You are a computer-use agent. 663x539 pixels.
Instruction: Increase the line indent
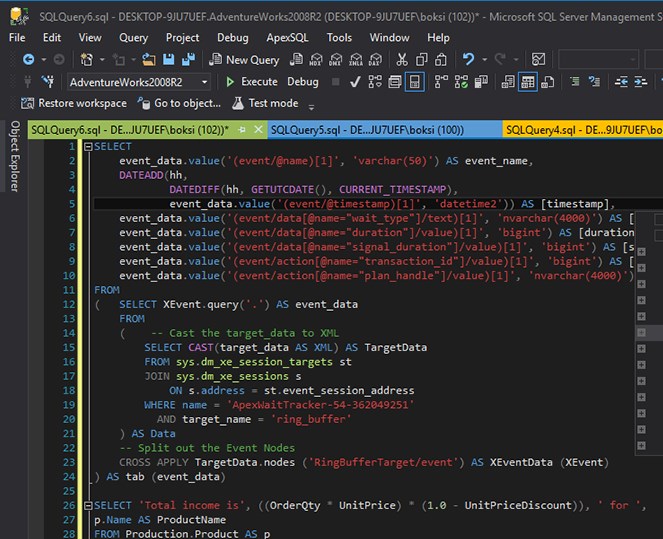pyautogui.click(x=641, y=82)
